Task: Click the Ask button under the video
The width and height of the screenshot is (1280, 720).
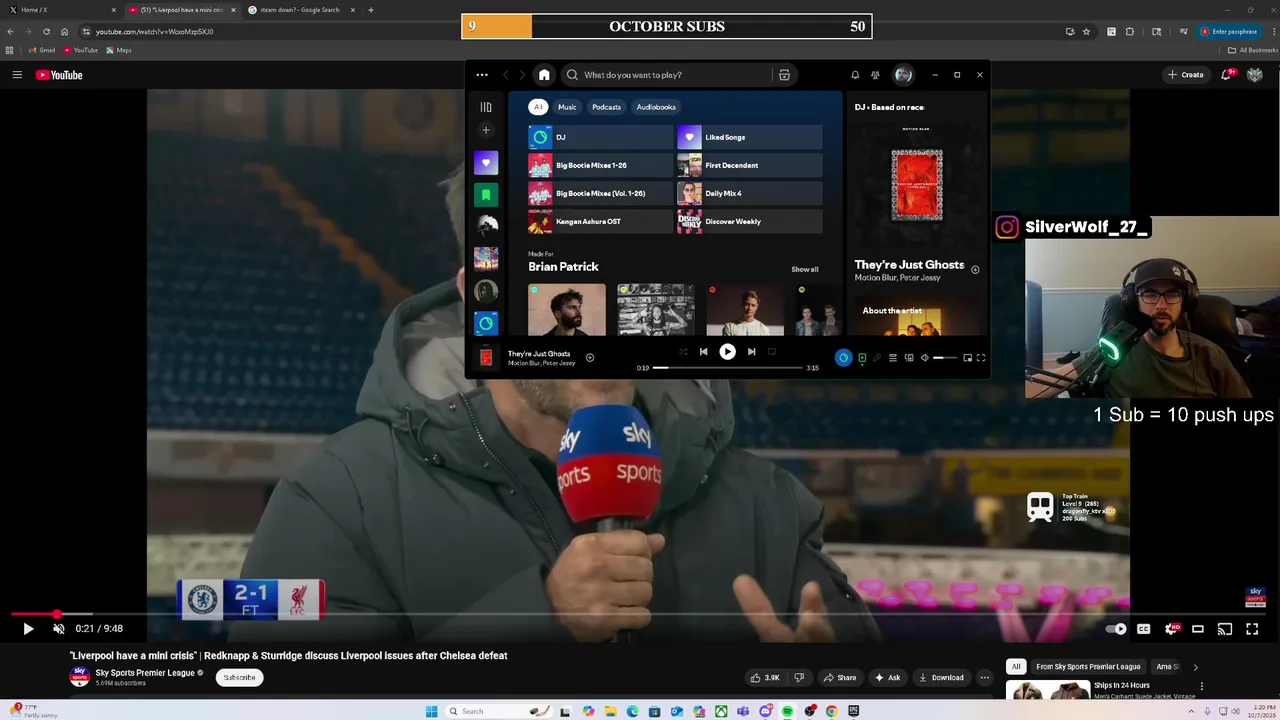Action: pyautogui.click(x=887, y=678)
